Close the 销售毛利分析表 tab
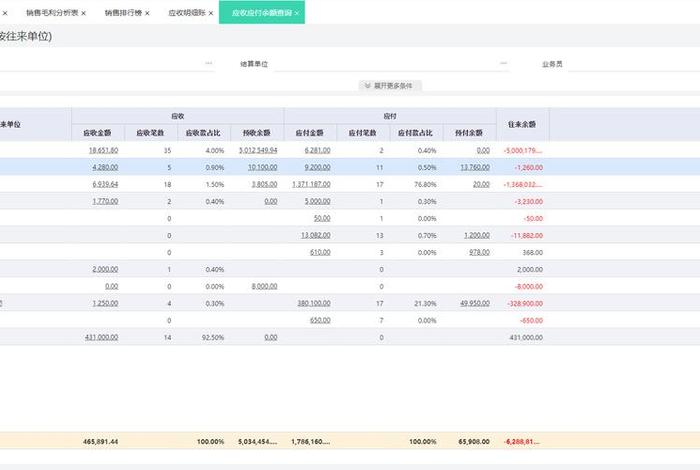Image resolution: width=700 pixels, height=470 pixels. click(83, 13)
